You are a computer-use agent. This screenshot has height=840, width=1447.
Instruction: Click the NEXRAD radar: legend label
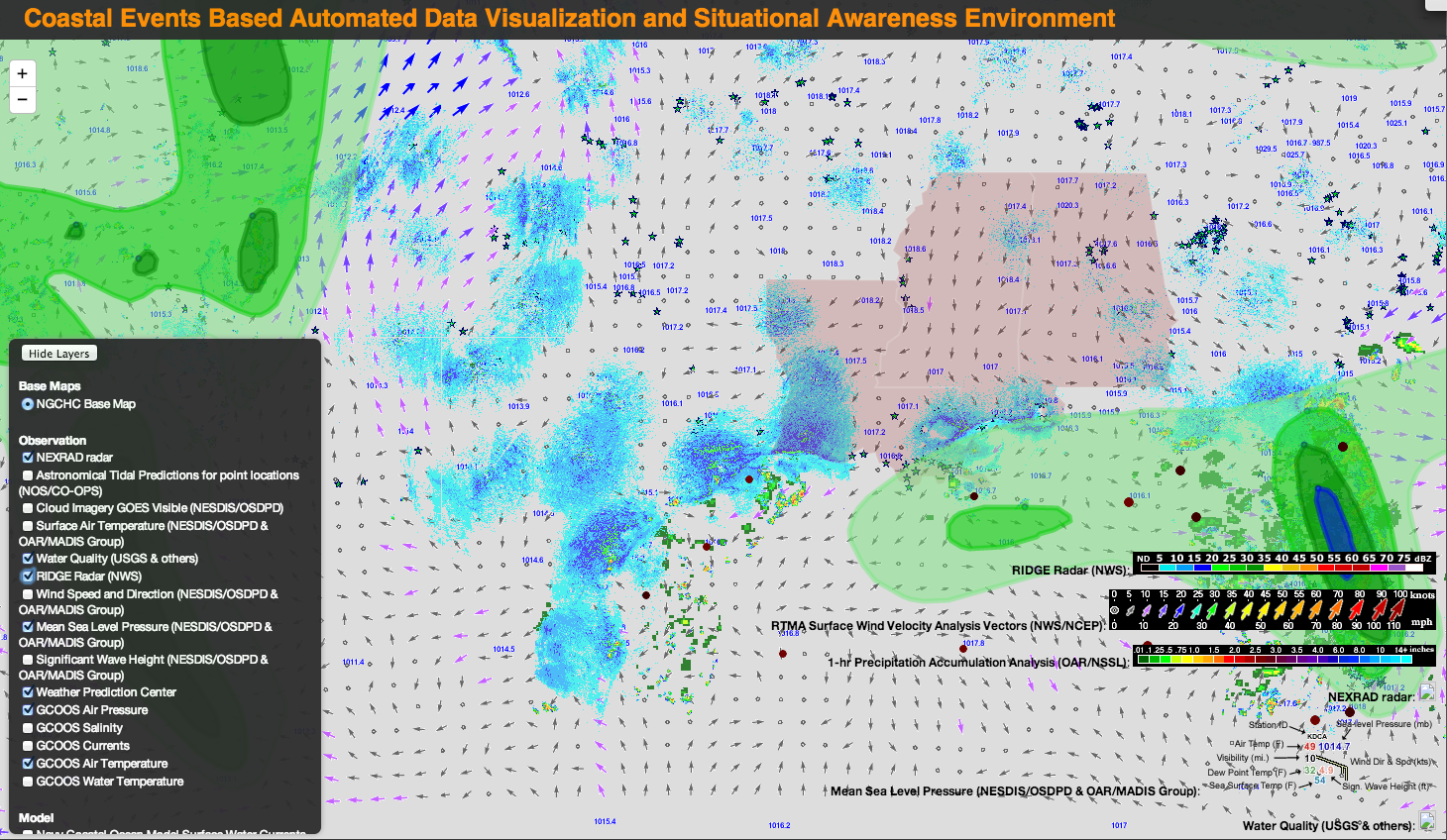(1372, 697)
